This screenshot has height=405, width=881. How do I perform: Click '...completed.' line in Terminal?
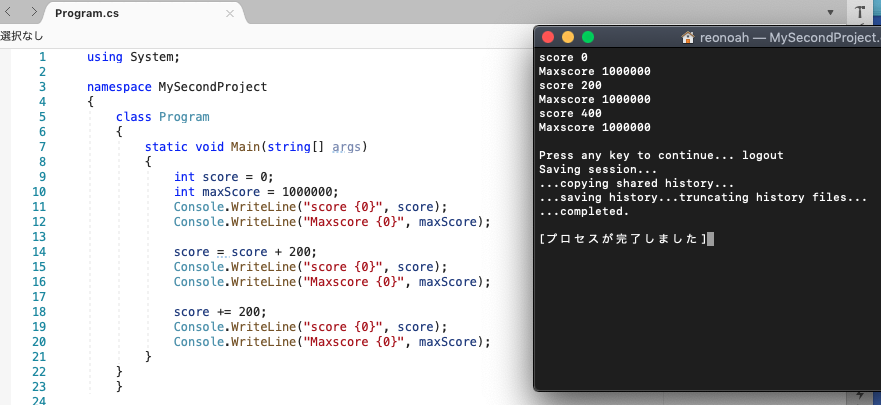click(584, 212)
